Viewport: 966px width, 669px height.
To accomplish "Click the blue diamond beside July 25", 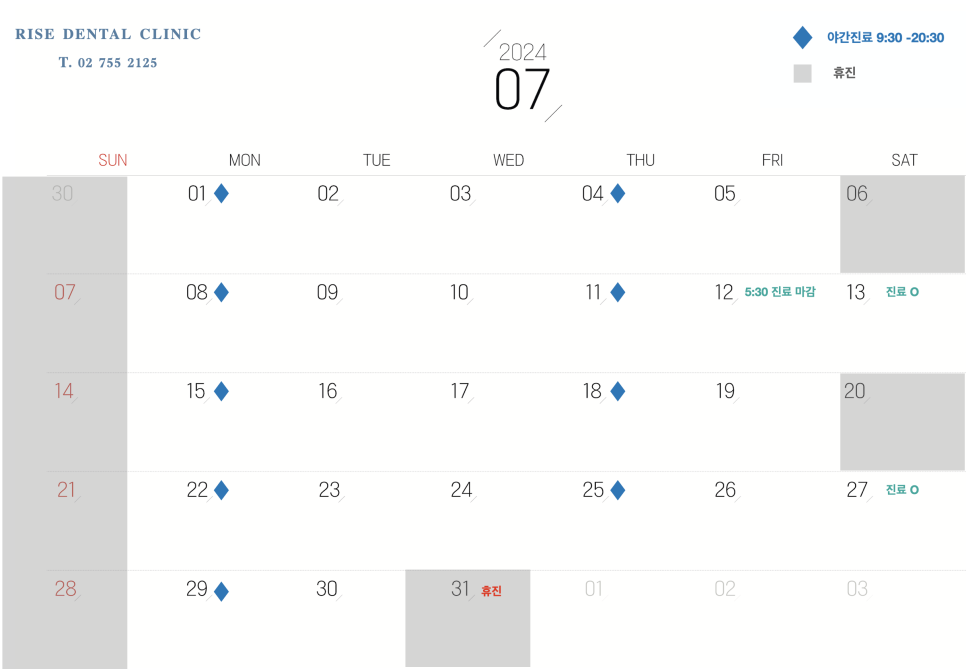I will pos(617,491).
